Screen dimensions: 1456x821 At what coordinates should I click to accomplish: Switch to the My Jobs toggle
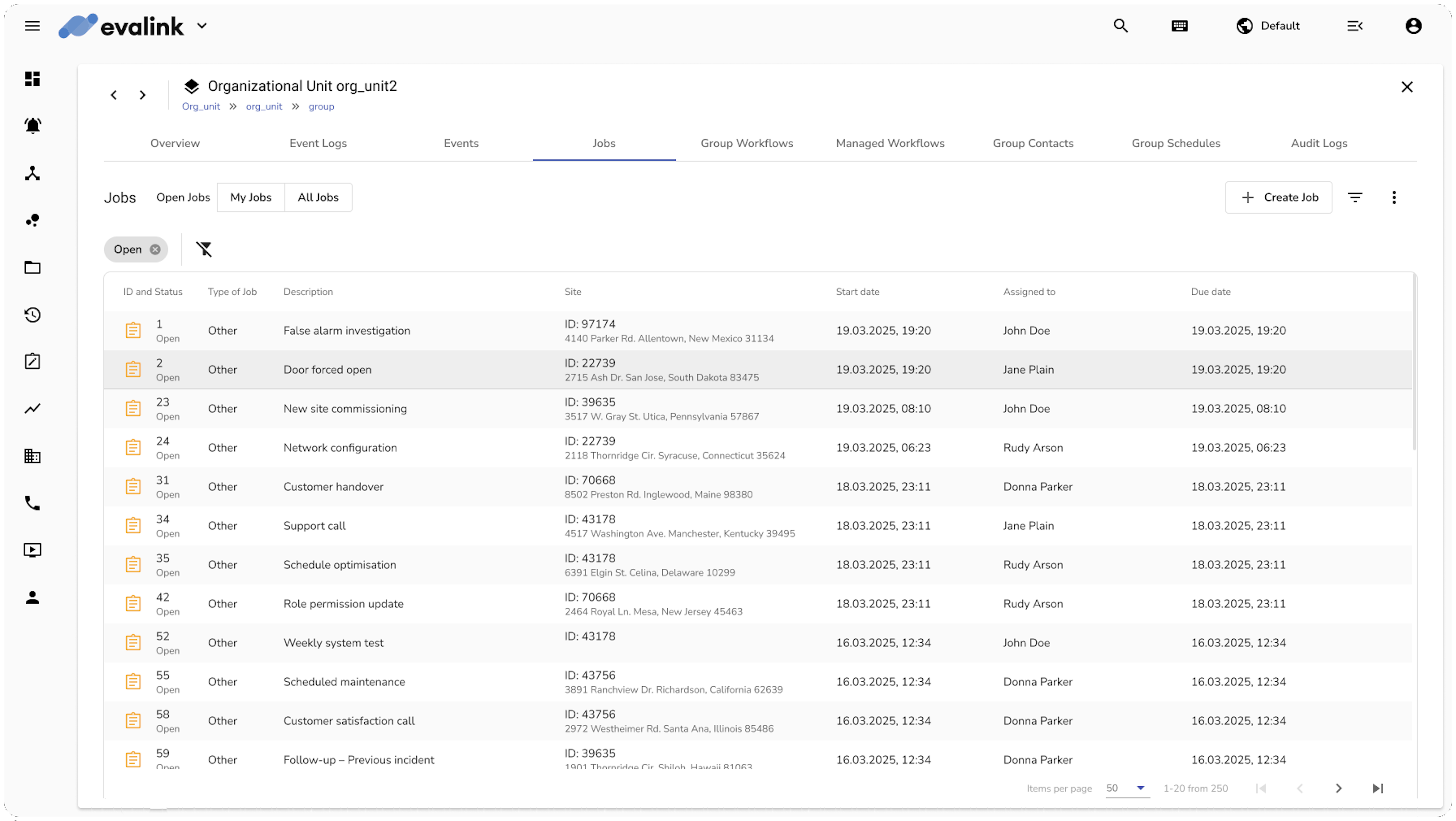point(251,197)
